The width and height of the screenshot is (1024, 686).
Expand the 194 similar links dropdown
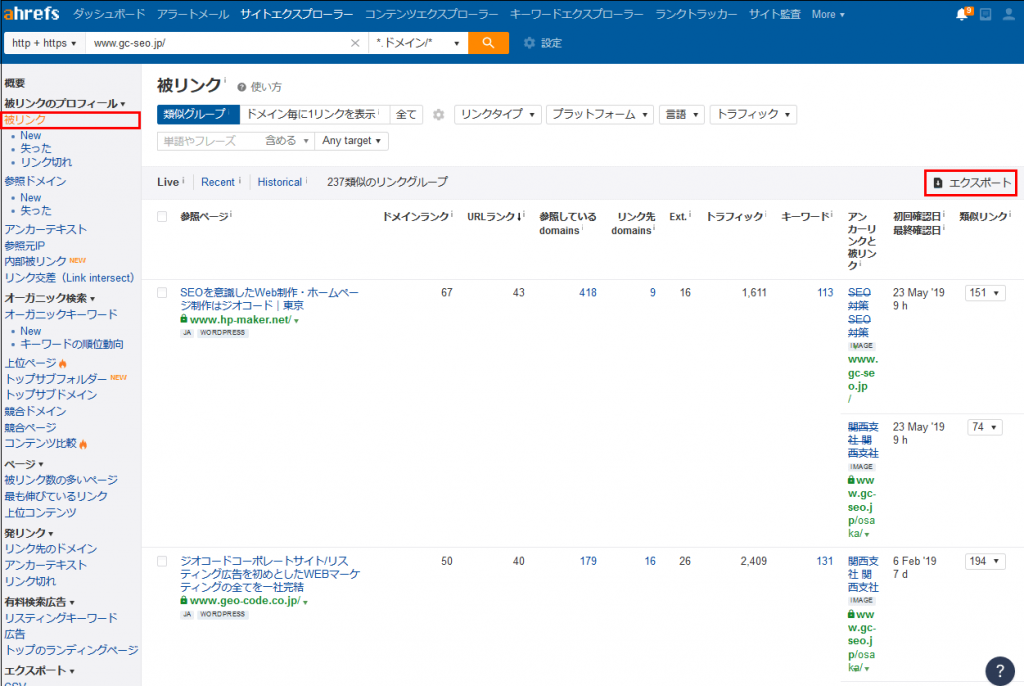pos(985,561)
